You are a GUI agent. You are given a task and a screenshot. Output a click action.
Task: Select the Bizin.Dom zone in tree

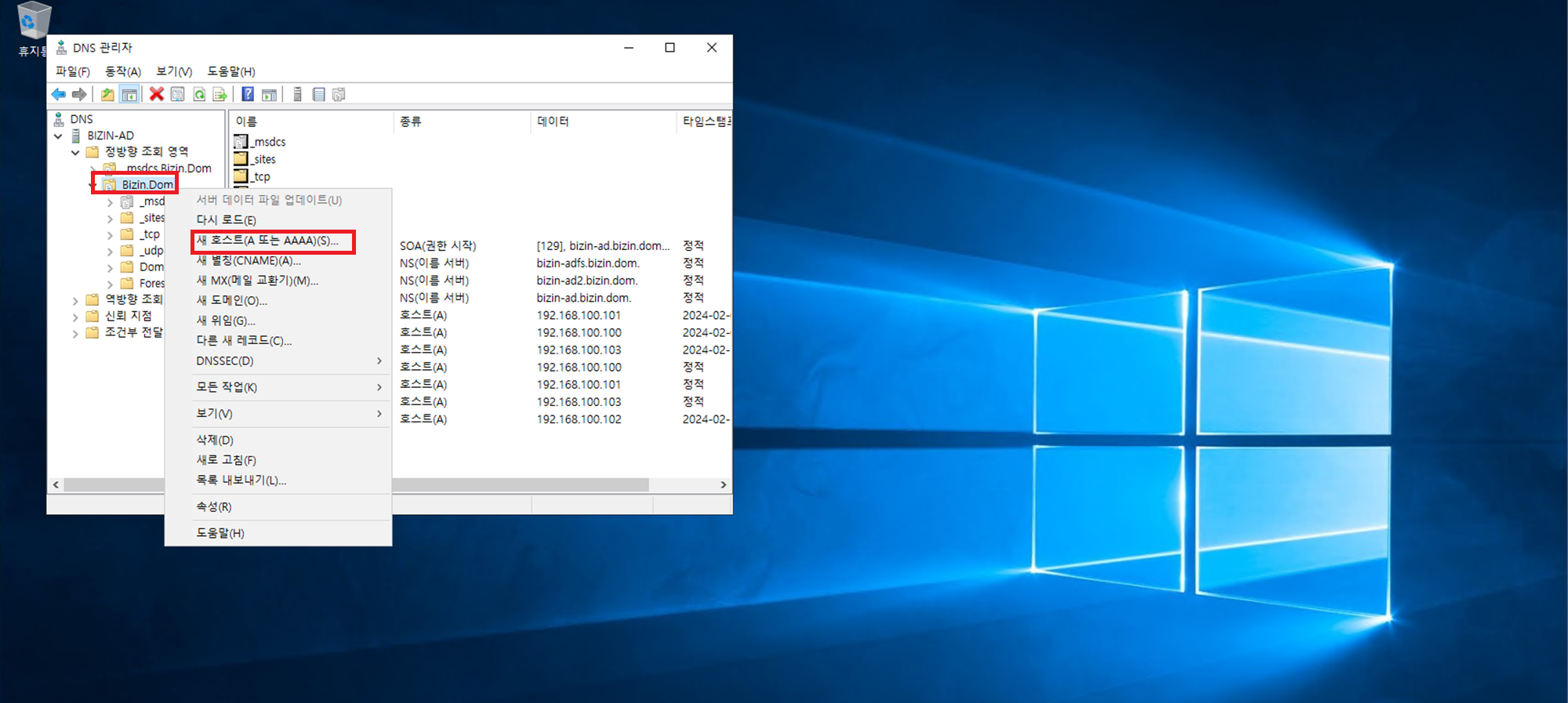coord(147,185)
